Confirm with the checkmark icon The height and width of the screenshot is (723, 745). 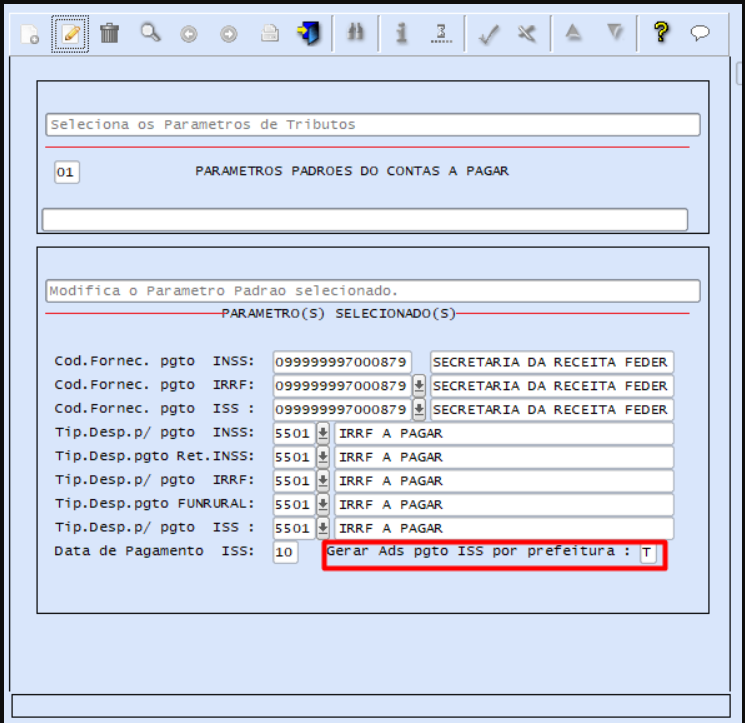point(488,34)
